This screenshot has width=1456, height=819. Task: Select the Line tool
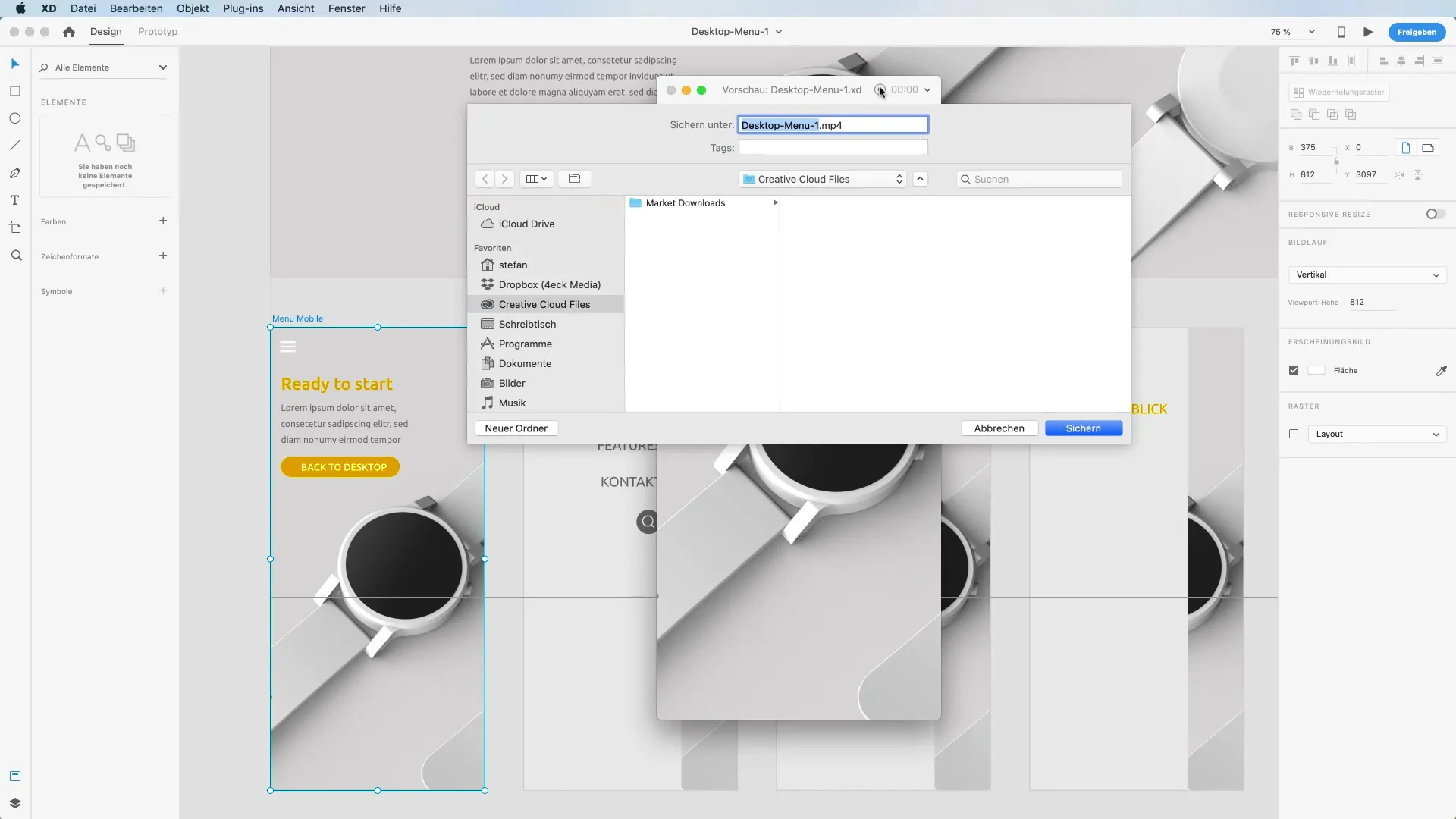(14, 146)
